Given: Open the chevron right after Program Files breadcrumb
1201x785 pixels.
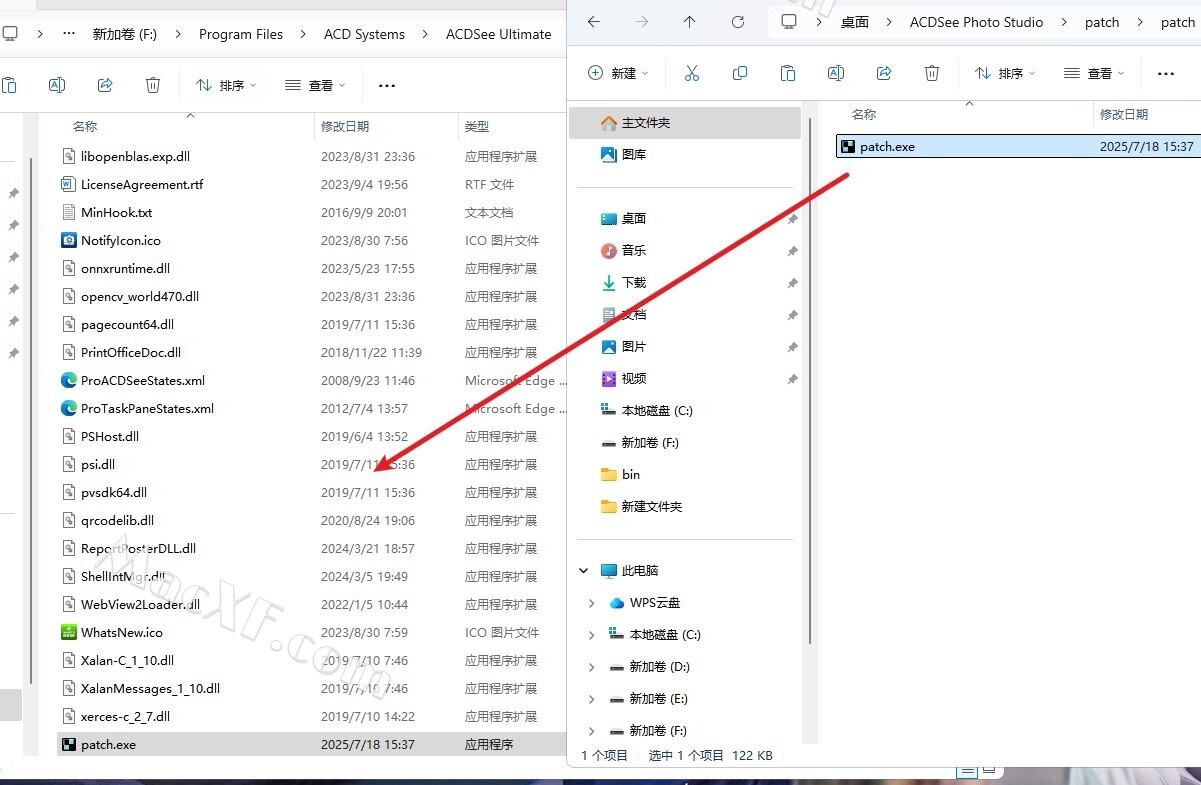Looking at the screenshot, I should tap(303, 34).
